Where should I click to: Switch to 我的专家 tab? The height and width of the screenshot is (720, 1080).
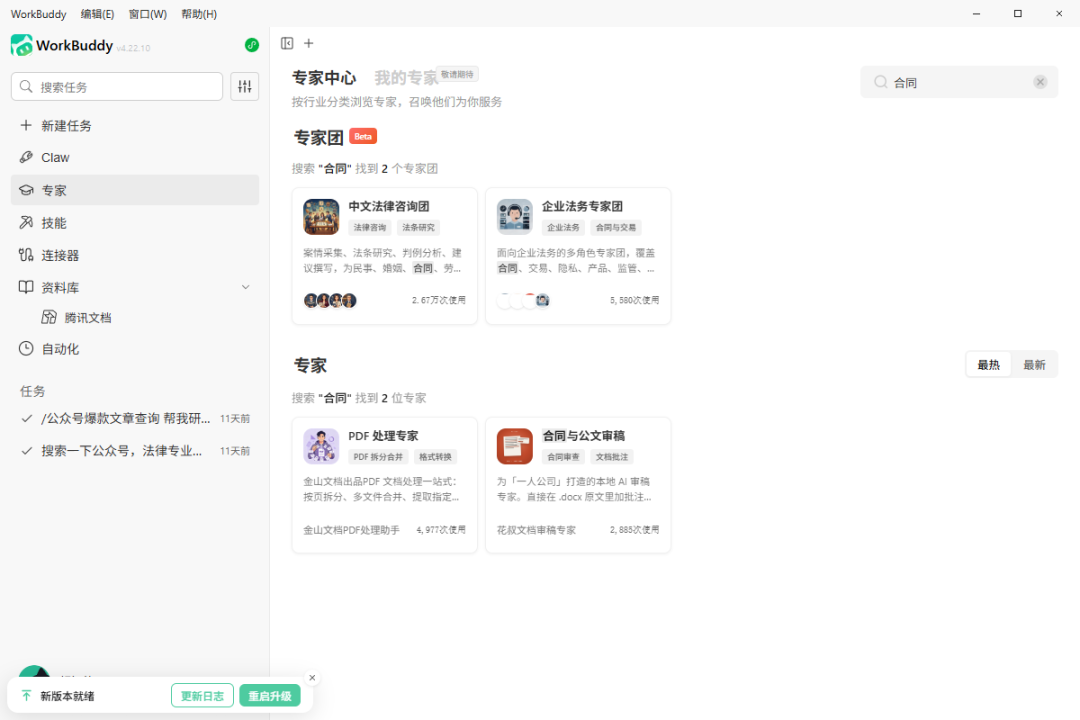(x=406, y=78)
